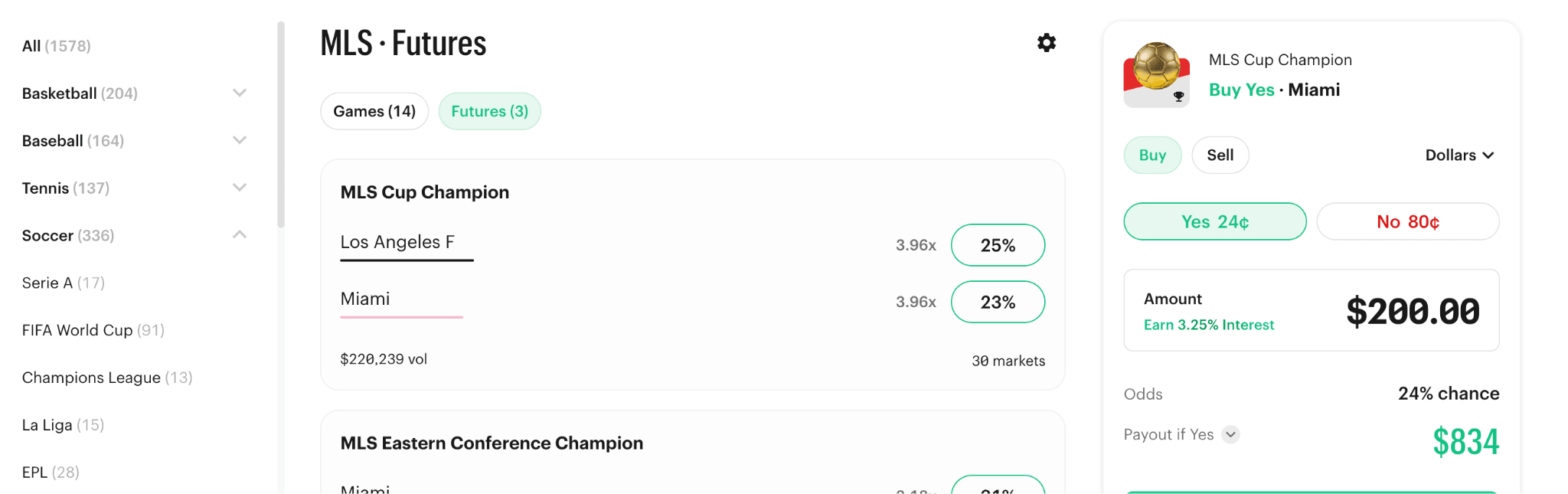Select the Yes 24¢ option

click(1214, 222)
